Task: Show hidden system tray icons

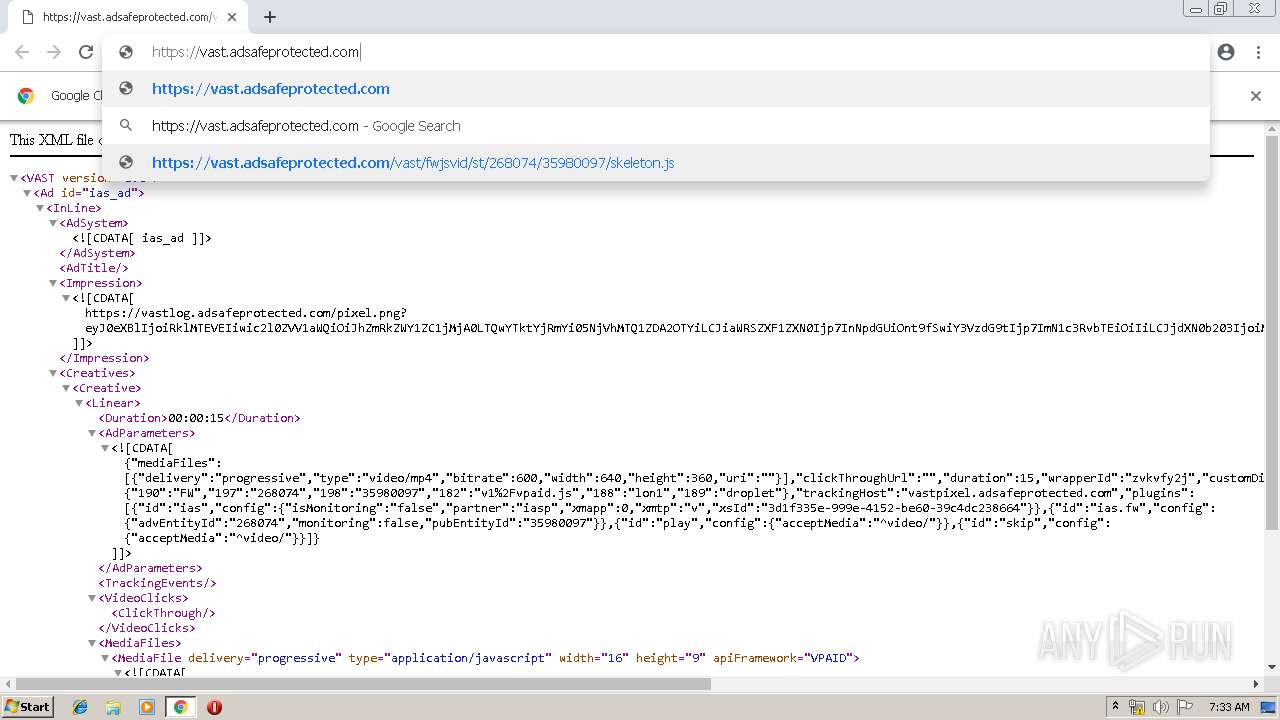Action: (1115, 707)
